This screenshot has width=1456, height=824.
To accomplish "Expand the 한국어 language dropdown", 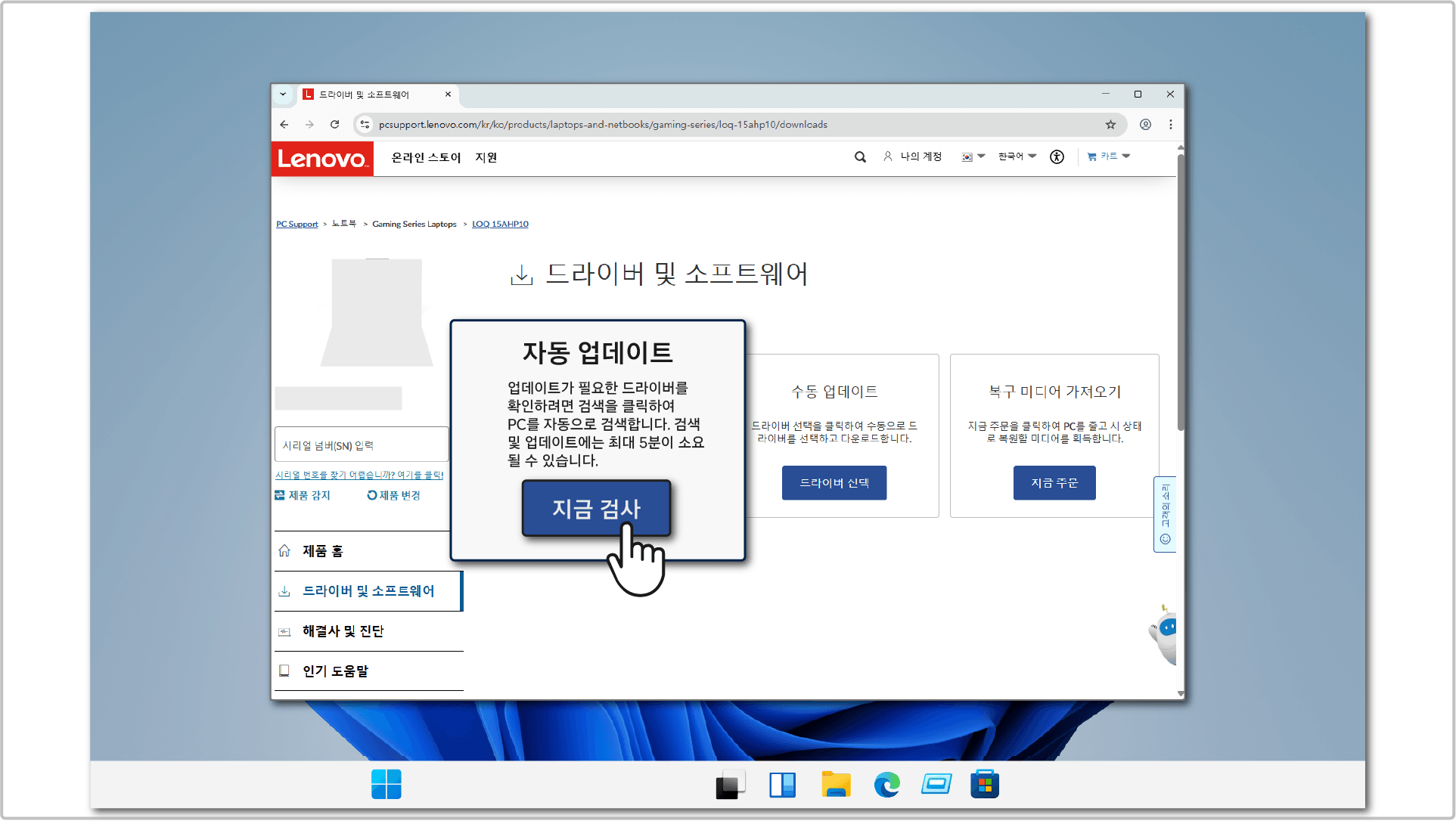I will pos(1017,156).
